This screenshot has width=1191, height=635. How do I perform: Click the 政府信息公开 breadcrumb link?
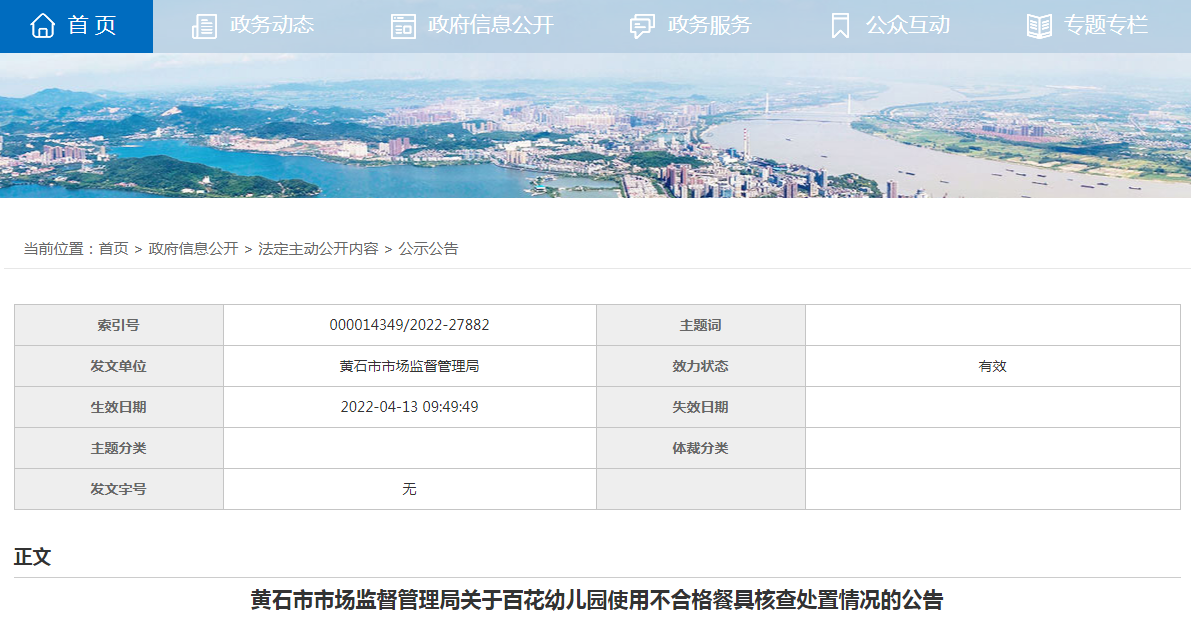click(x=194, y=249)
